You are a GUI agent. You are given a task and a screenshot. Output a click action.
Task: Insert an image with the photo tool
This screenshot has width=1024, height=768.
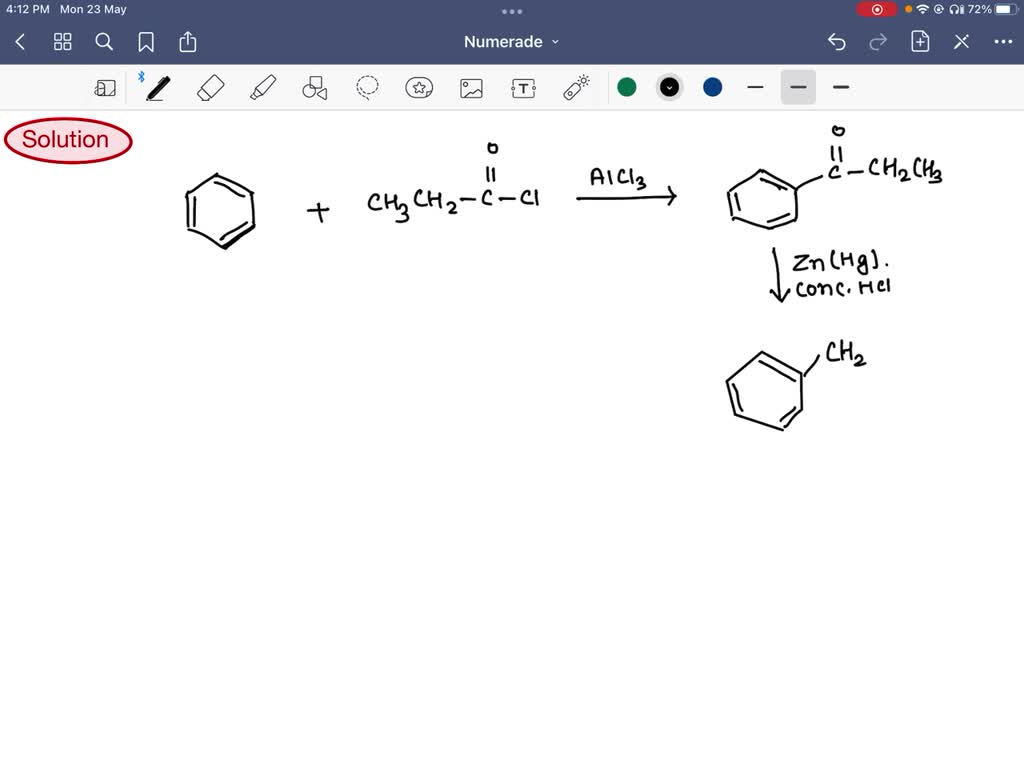471,87
